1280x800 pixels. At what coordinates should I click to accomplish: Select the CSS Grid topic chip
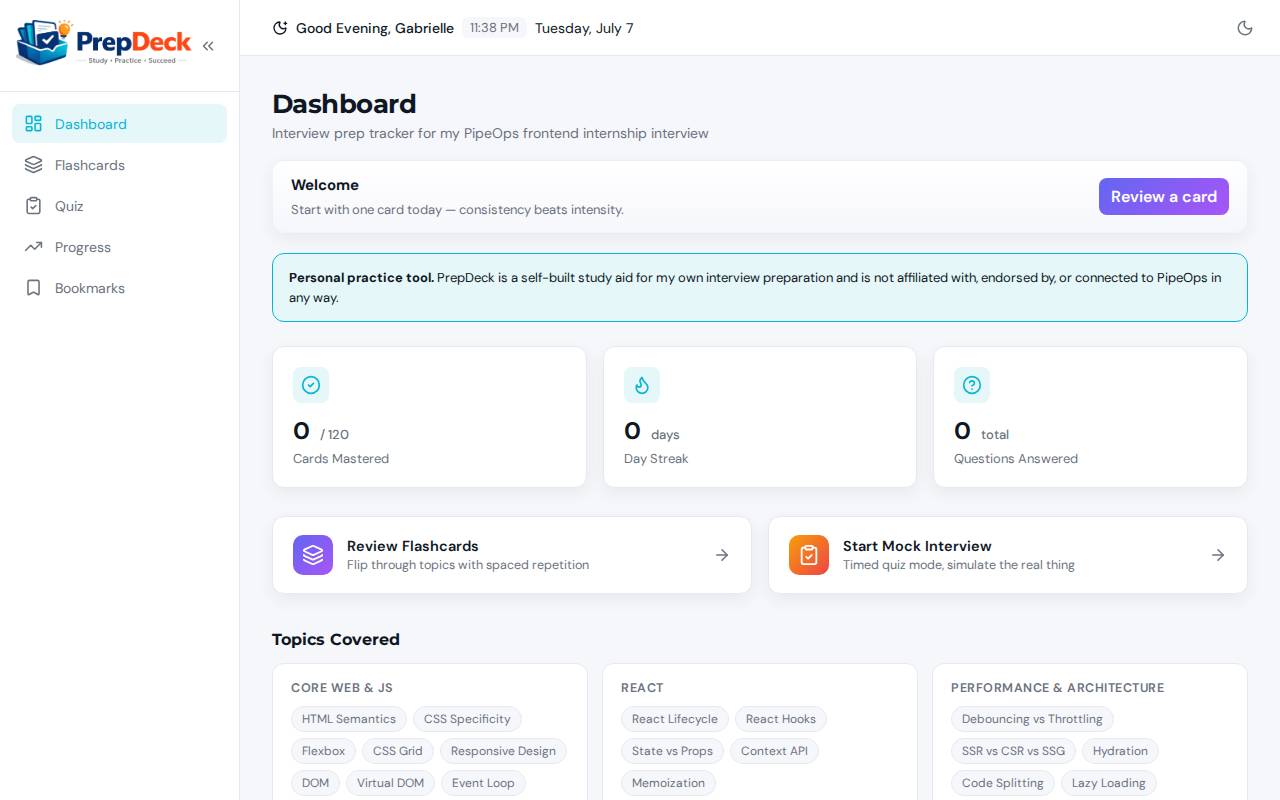[398, 751]
